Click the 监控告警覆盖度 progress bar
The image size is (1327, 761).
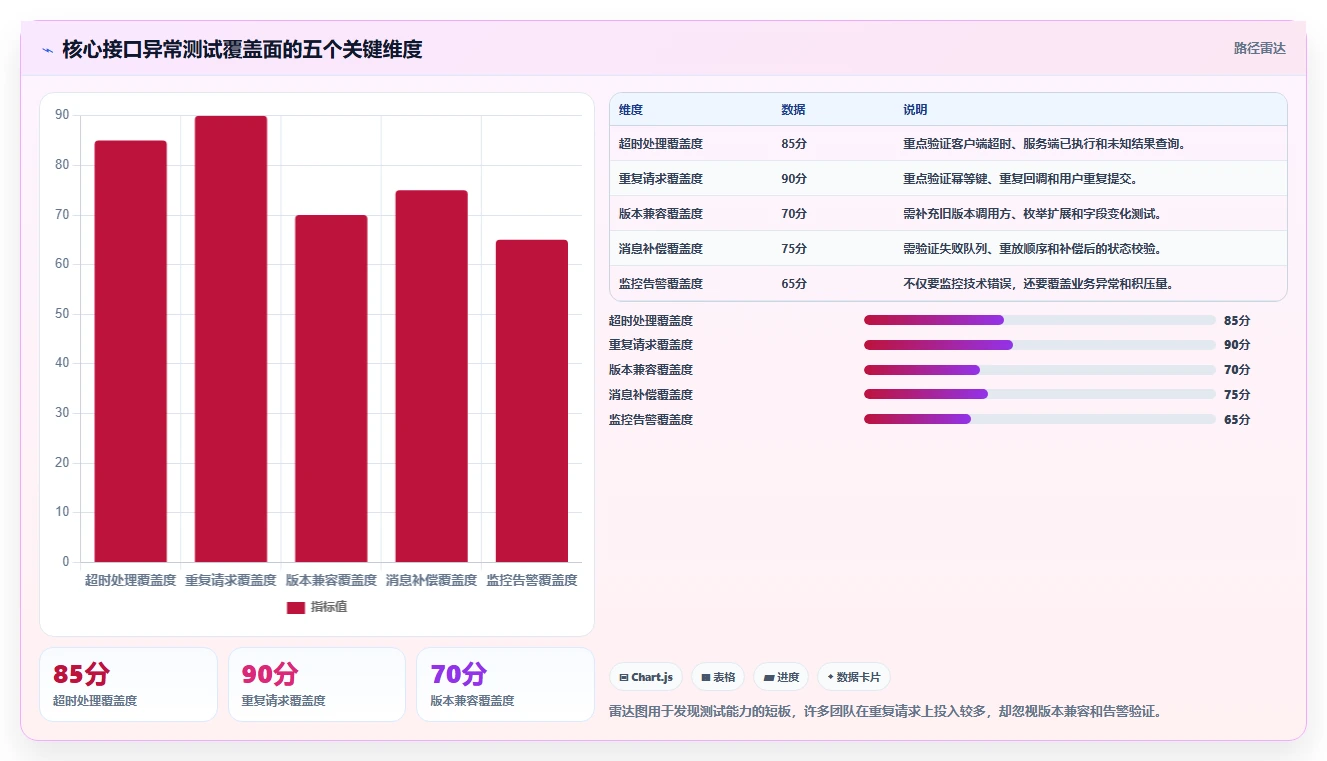click(1040, 419)
